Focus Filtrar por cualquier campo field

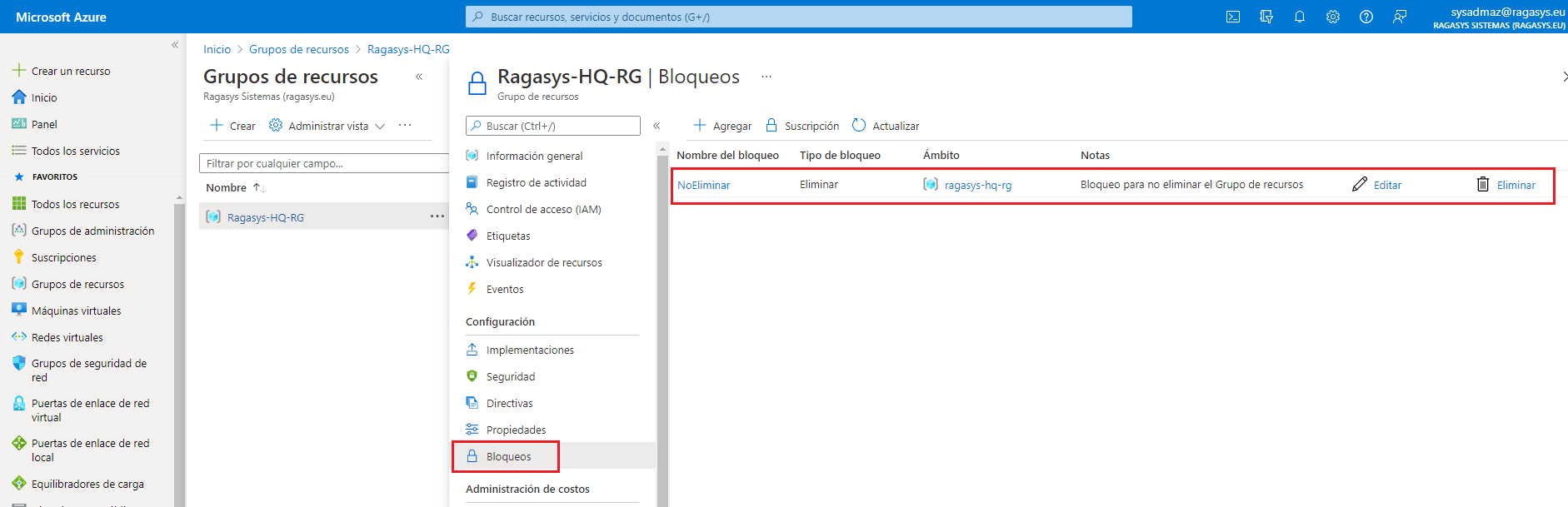(x=324, y=163)
